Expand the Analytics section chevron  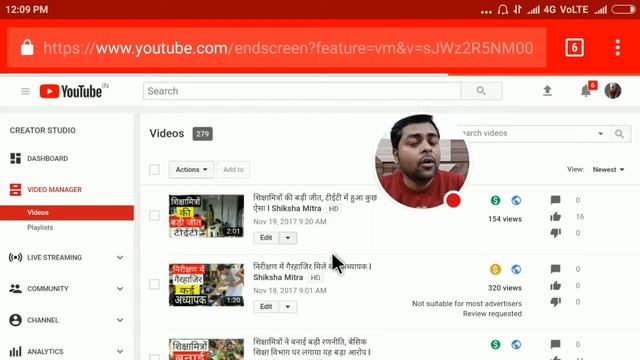(120, 351)
